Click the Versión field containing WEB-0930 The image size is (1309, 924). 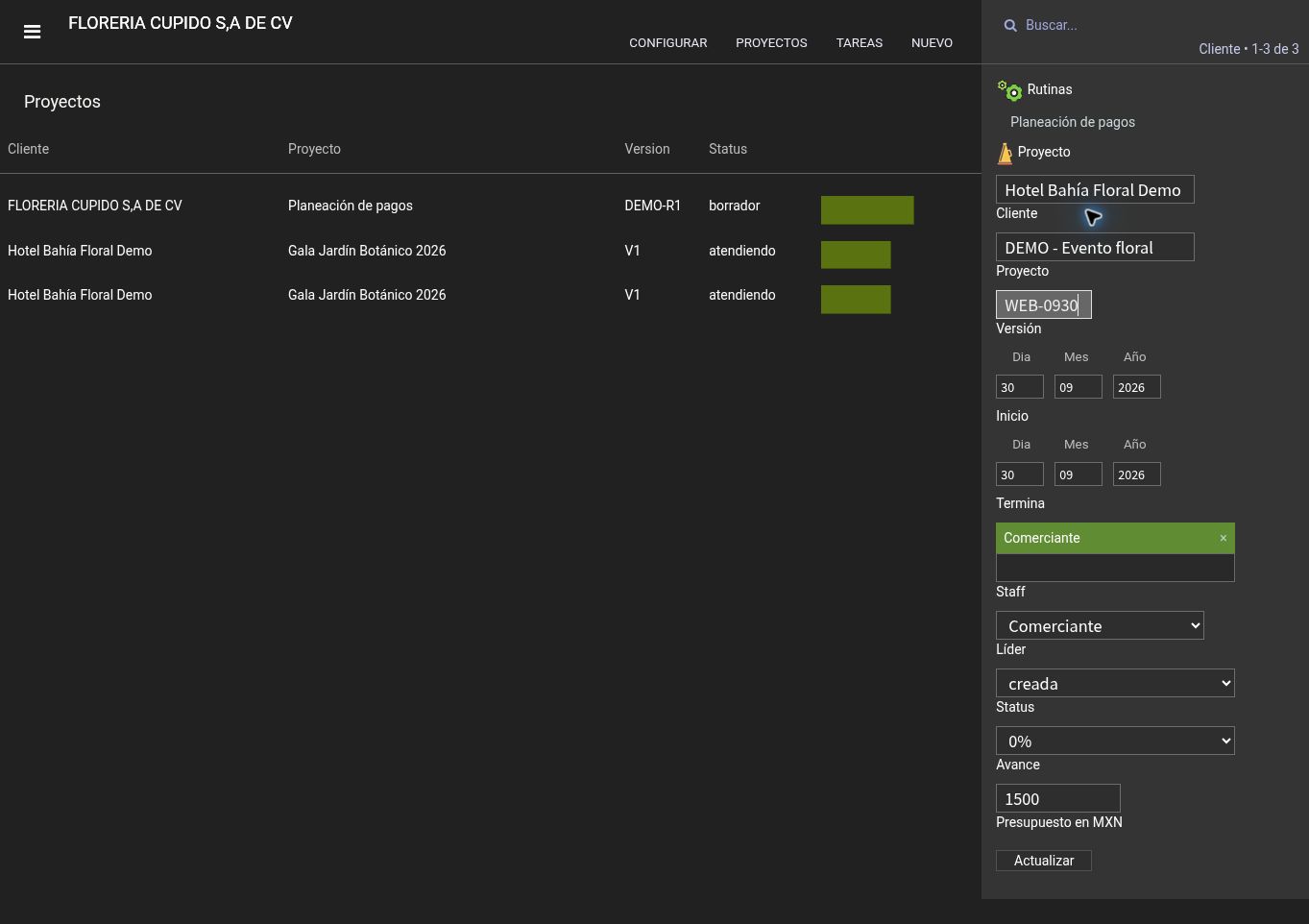pos(1044,304)
